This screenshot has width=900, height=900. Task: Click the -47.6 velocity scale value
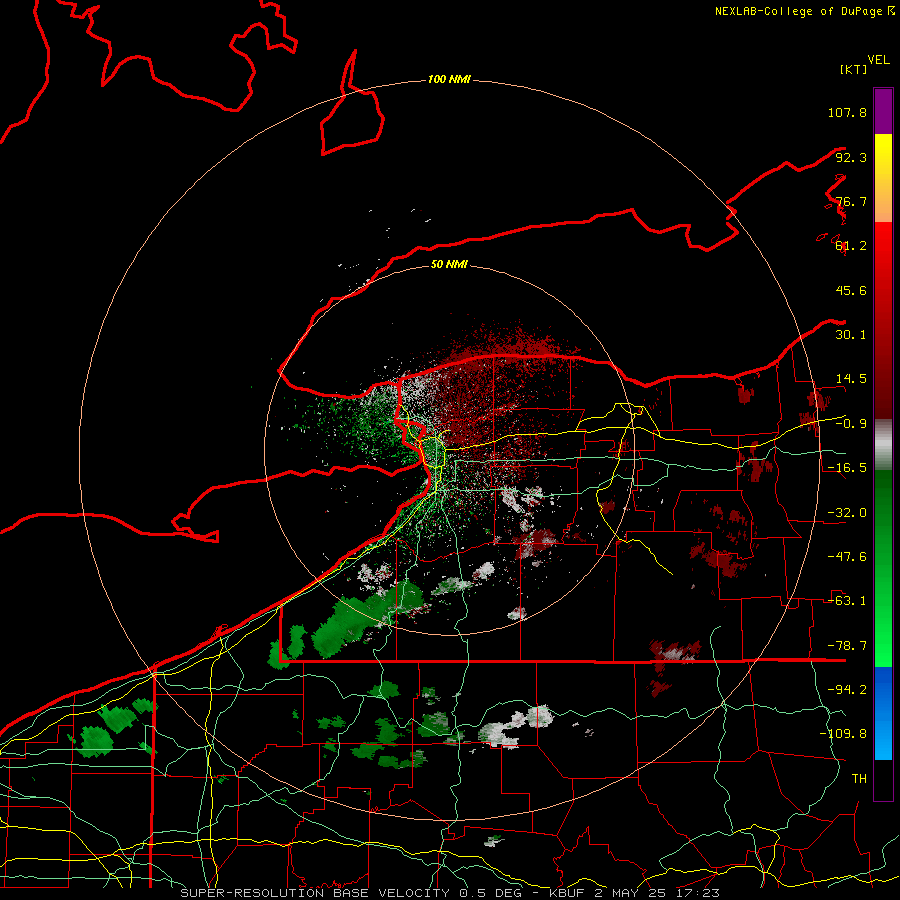(847, 557)
